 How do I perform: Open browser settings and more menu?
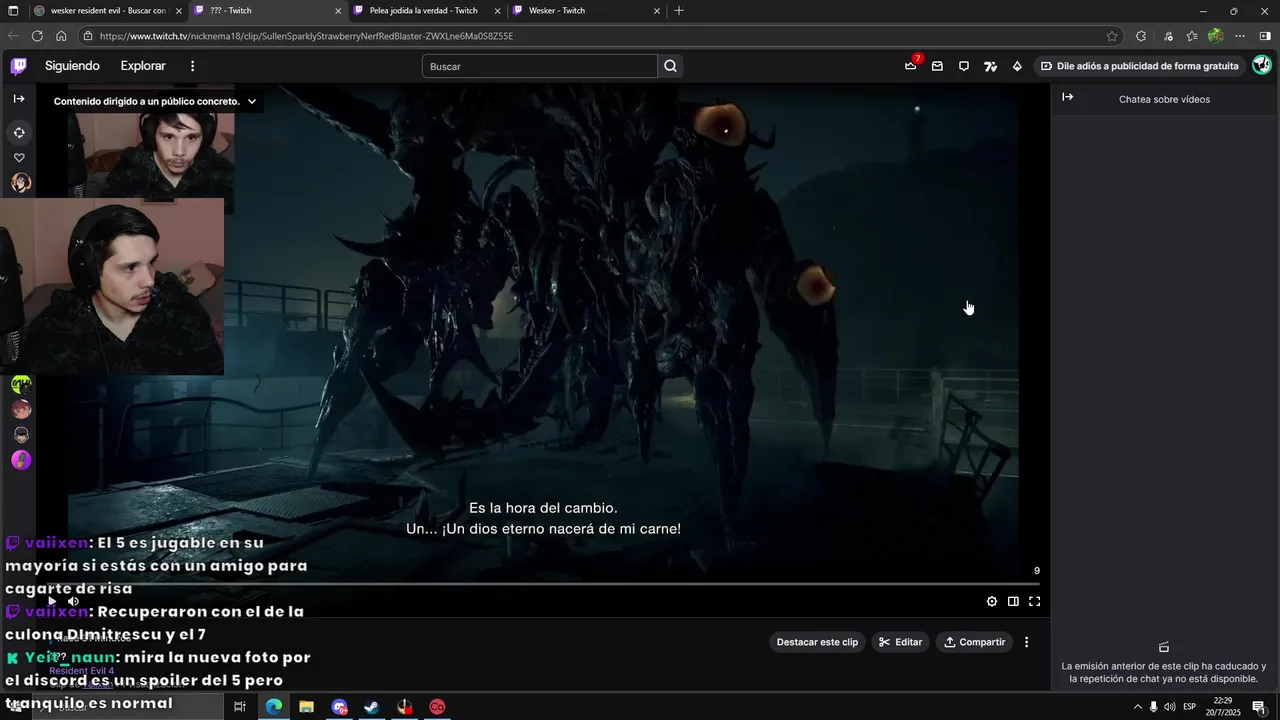(1240, 36)
